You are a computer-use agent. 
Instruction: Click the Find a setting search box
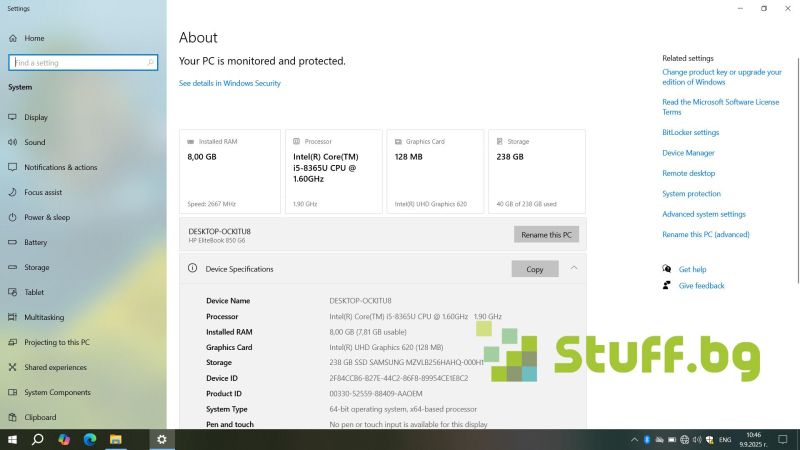pyautogui.click(x=82, y=62)
